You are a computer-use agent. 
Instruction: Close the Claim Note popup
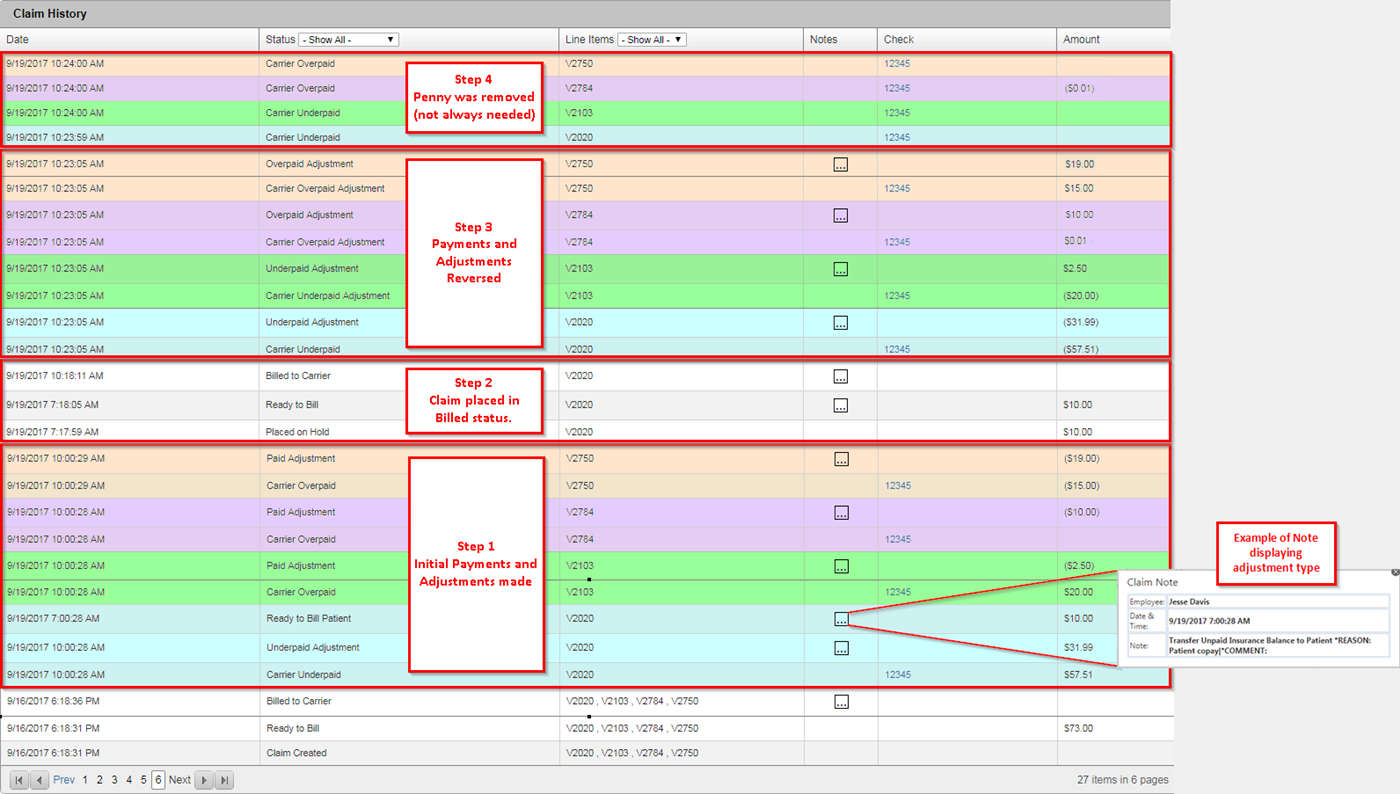pos(1395,572)
